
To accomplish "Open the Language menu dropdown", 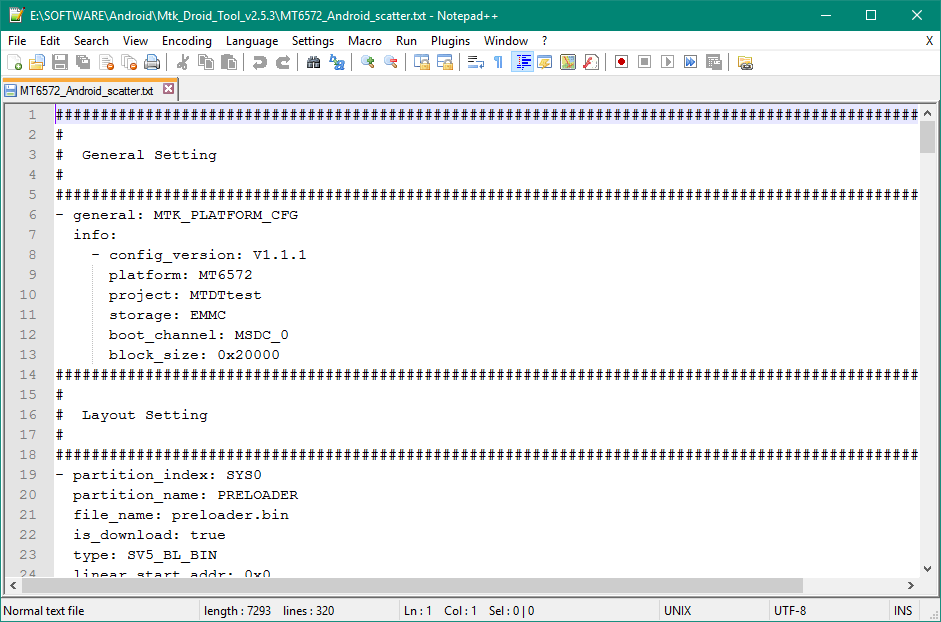I will tap(252, 41).
